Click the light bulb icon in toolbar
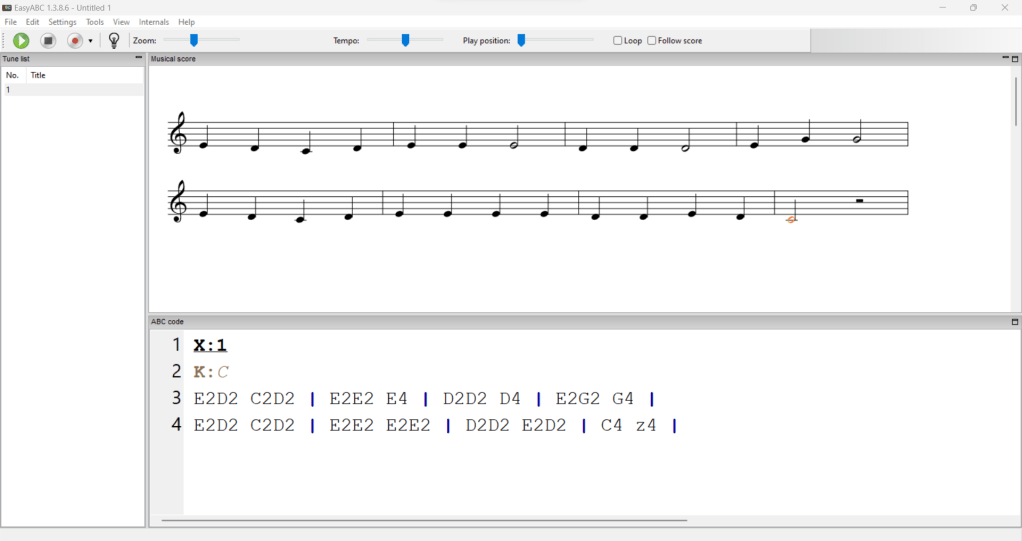The image size is (1022, 541). [114, 41]
